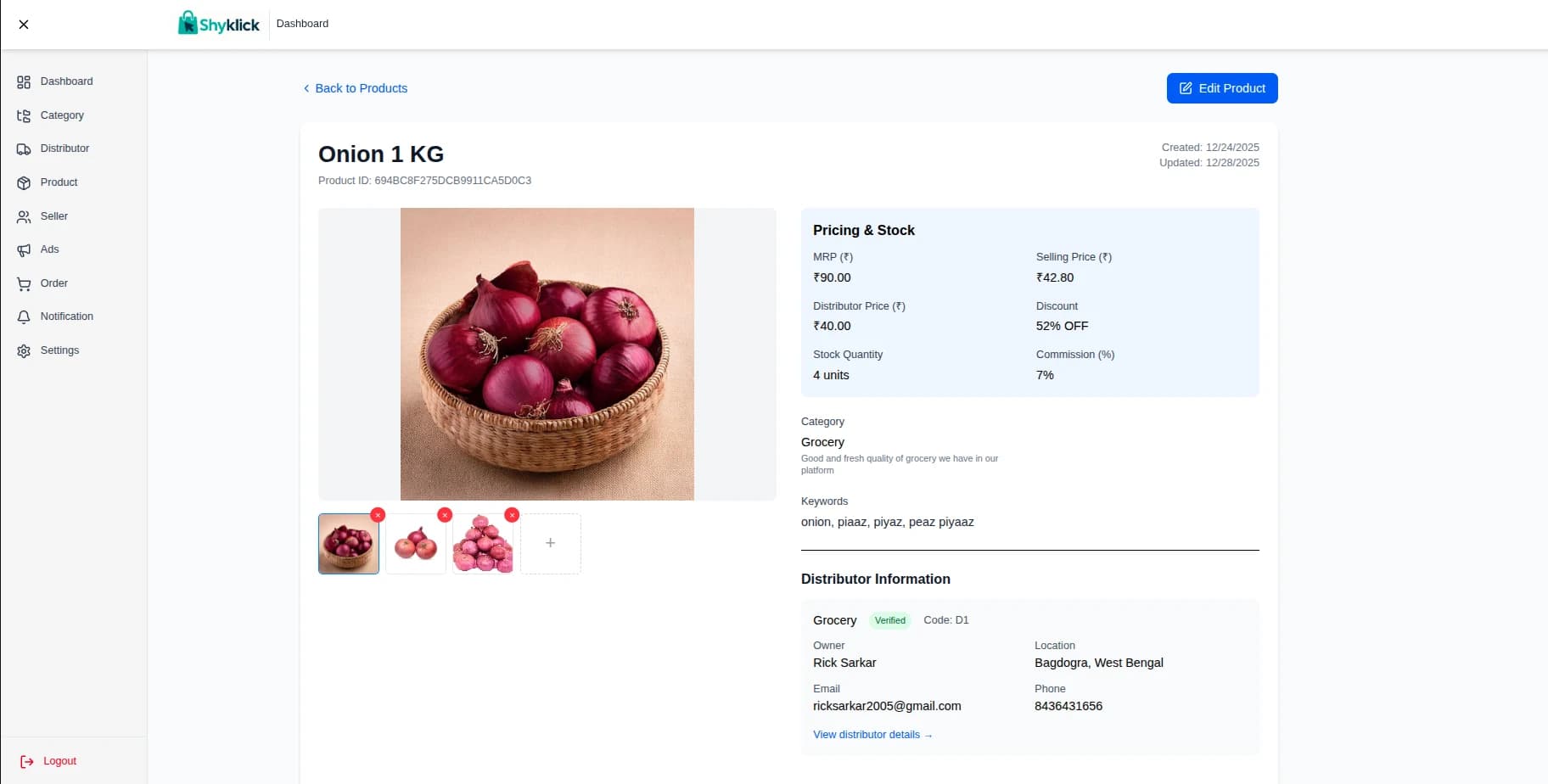Screen dimensions: 1548x784
Task: Click the Category tree icon
Action: pos(24,115)
